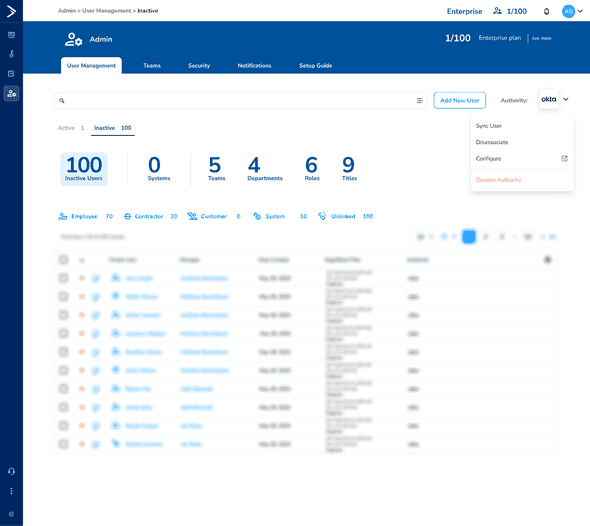
Task: Click the tasks checklist sidebar icon
Action: coord(11,74)
